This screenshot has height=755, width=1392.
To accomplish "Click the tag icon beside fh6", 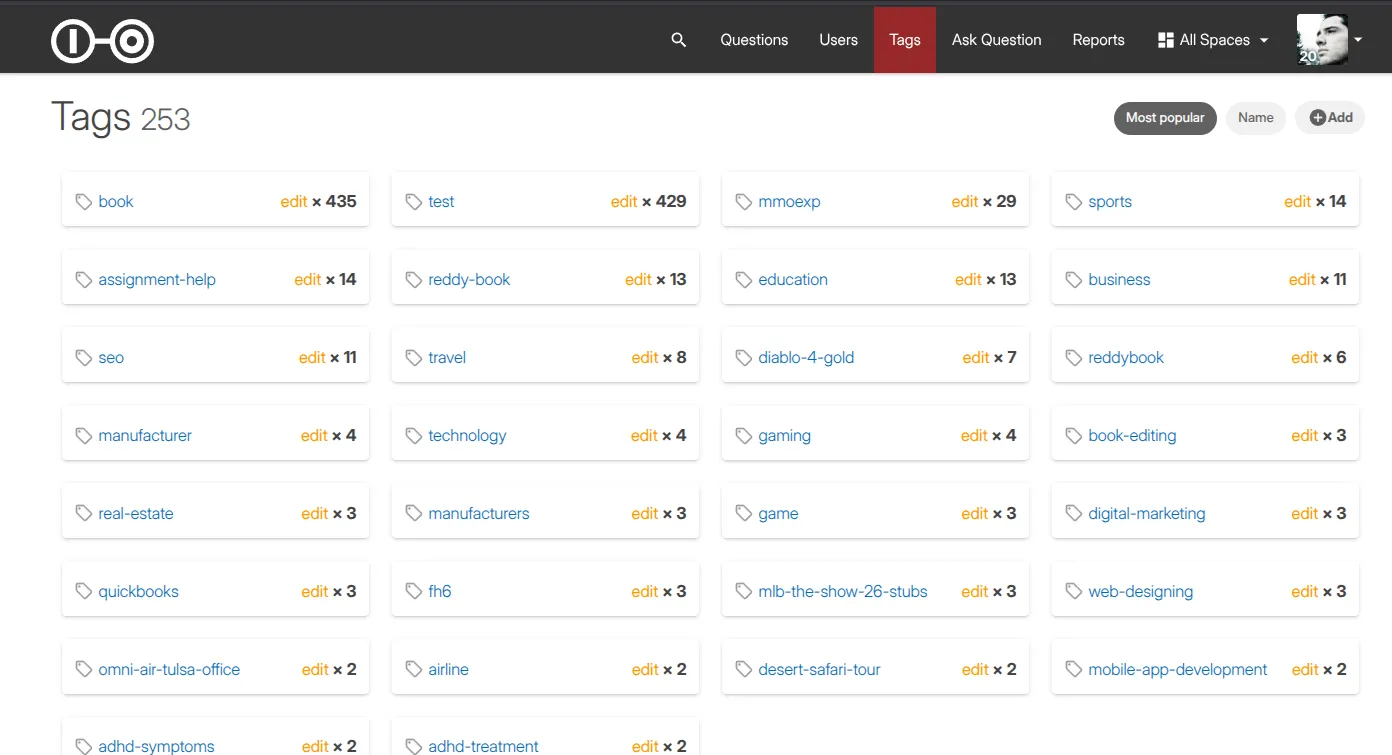I will (x=414, y=592).
